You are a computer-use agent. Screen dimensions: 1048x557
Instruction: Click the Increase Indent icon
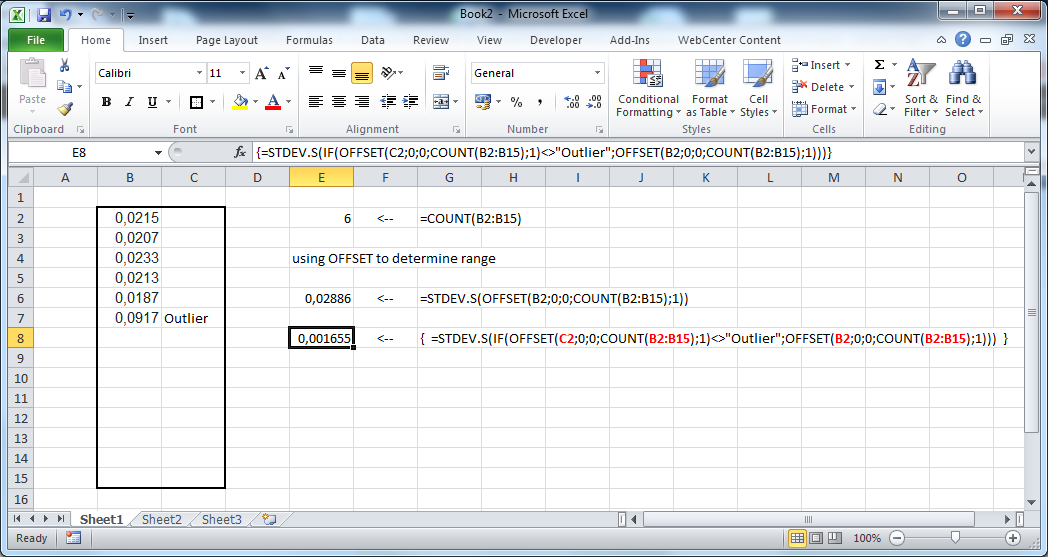[x=411, y=102]
